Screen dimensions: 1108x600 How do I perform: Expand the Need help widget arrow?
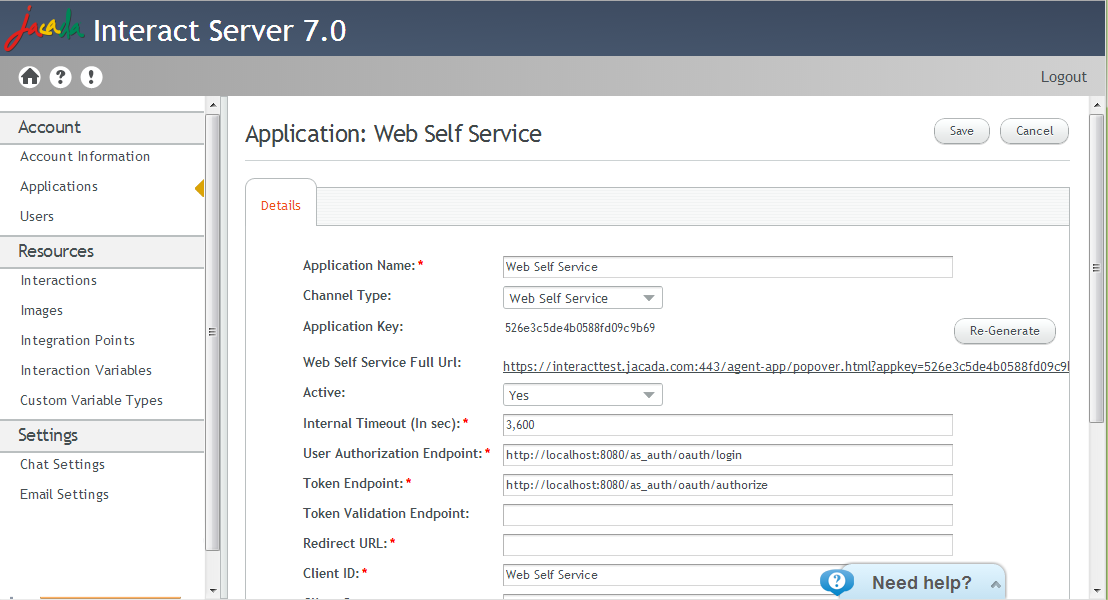[996, 584]
